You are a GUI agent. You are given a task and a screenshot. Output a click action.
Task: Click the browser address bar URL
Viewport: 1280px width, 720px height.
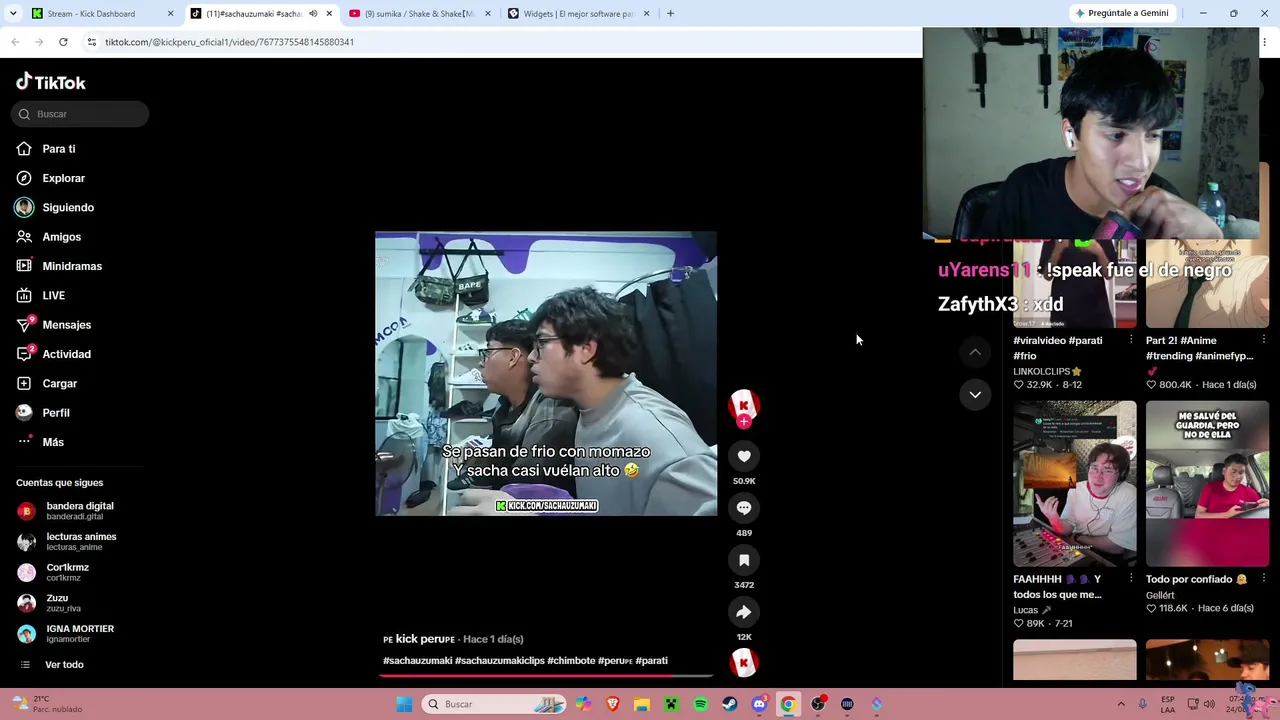[x=229, y=42]
